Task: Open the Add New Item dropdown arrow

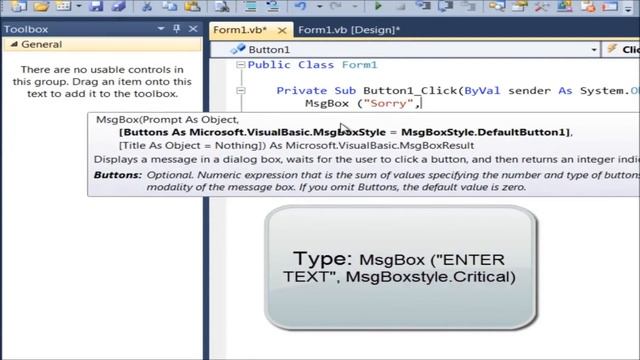Action: [x=79, y=6]
